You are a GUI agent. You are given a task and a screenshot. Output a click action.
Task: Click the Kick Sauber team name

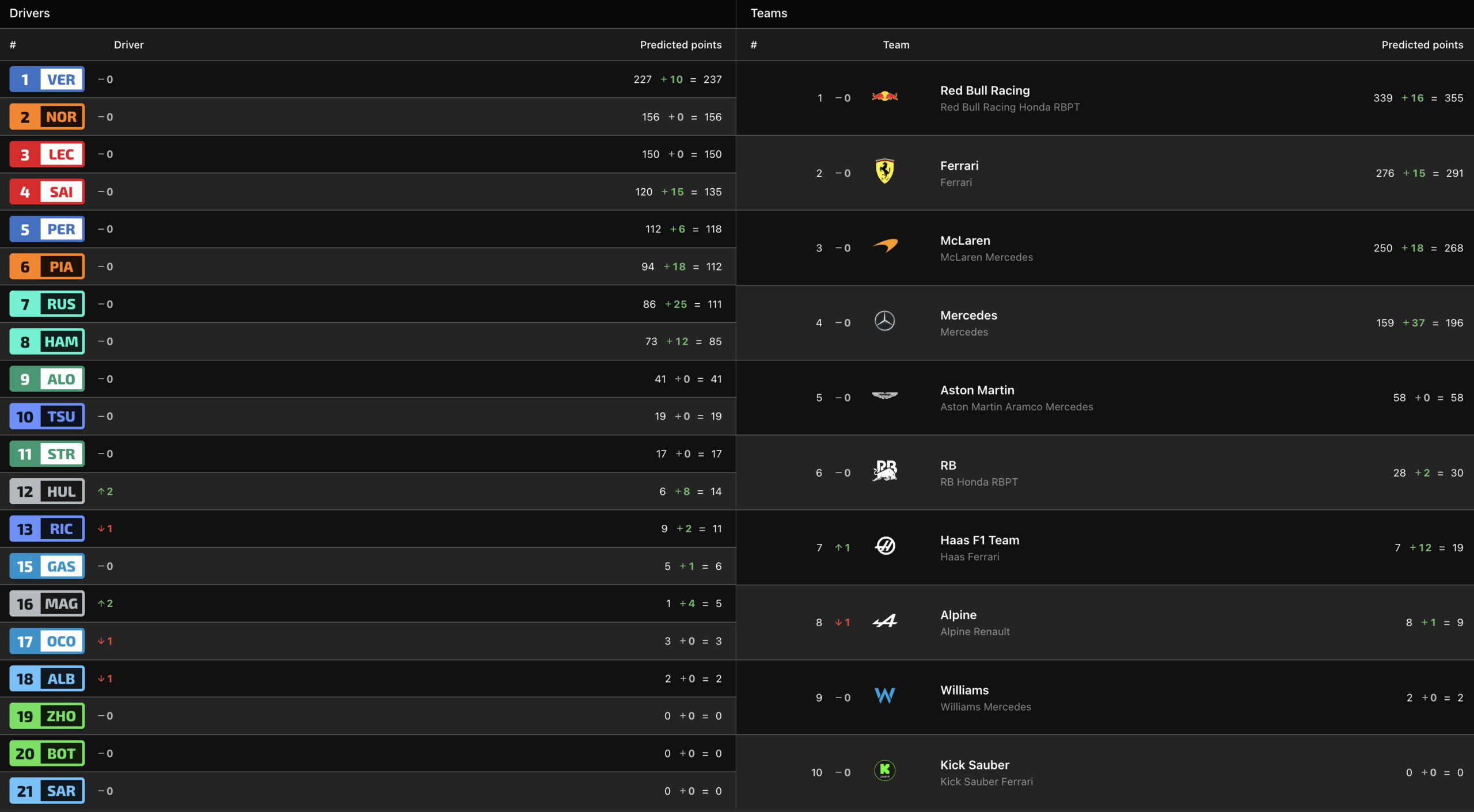pyautogui.click(x=974, y=765)
